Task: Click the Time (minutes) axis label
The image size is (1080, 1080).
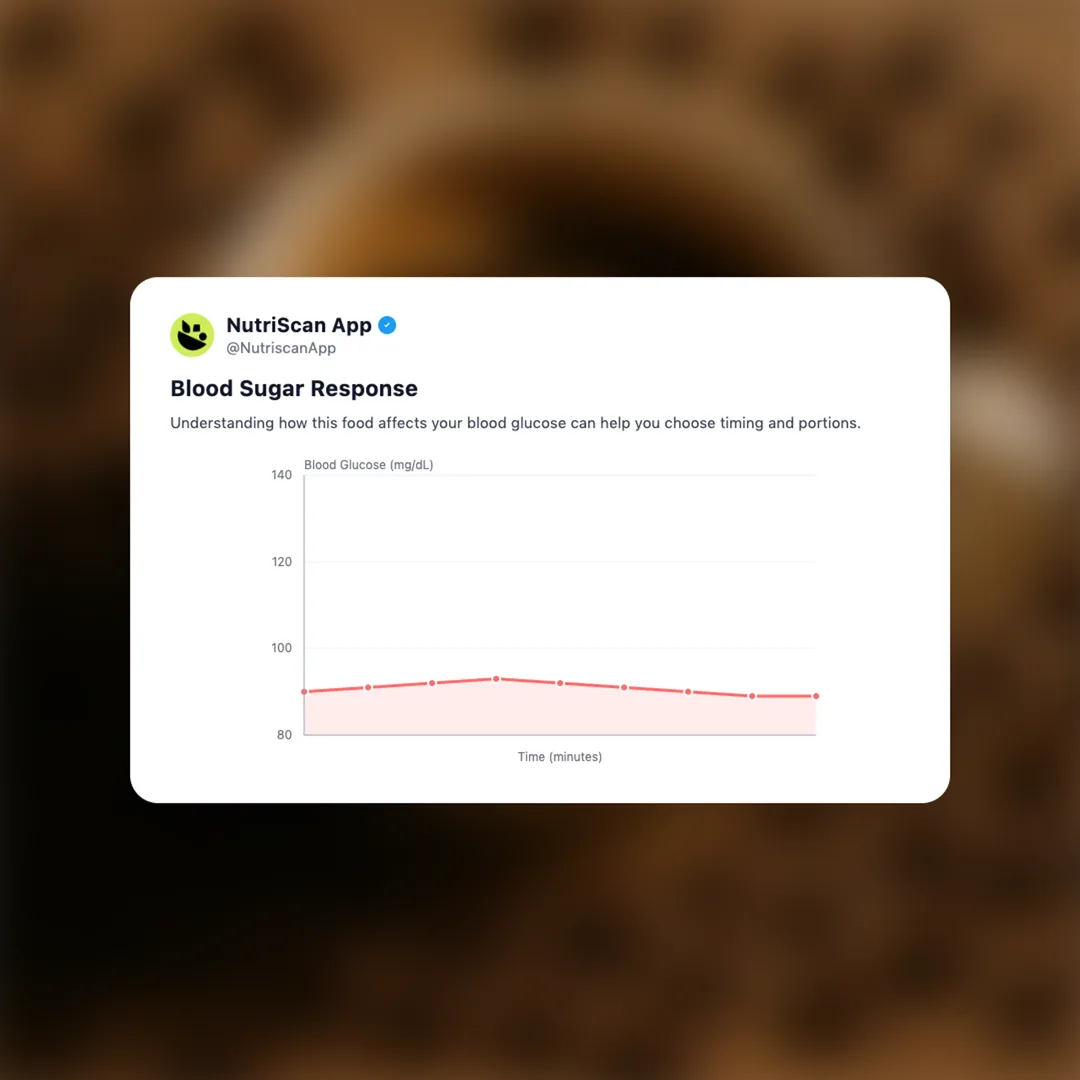Action: pos(560,757)
